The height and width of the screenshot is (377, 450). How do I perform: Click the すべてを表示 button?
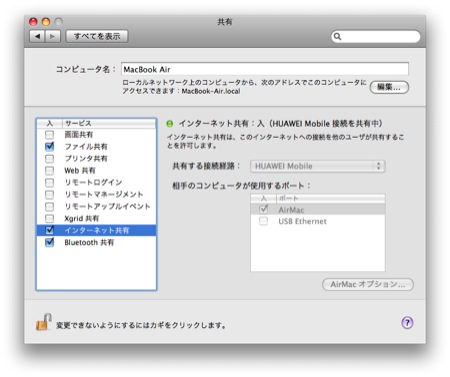(97, 36)
